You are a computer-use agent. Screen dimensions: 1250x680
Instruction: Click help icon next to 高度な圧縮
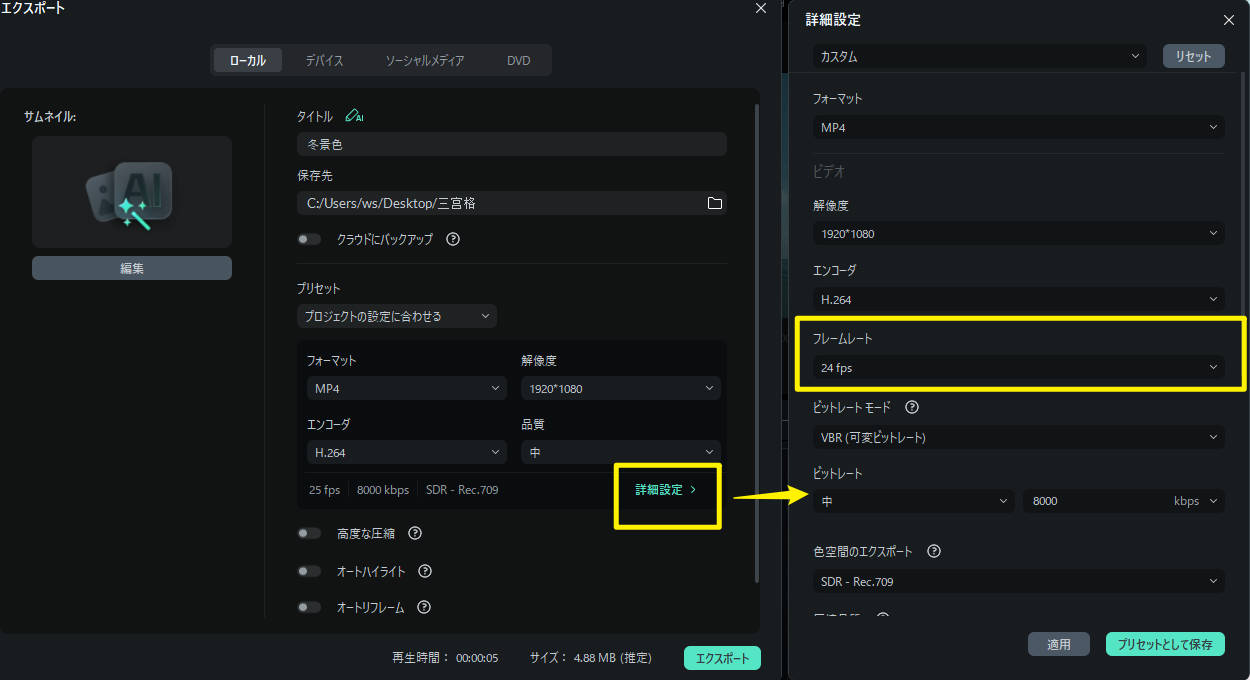click(x=415, y=533)
